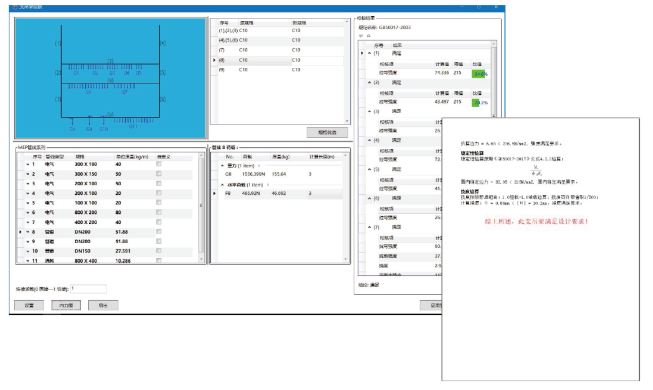Click the collapse-all icon under the GB50017-2003 label

[x=369, y=36]
